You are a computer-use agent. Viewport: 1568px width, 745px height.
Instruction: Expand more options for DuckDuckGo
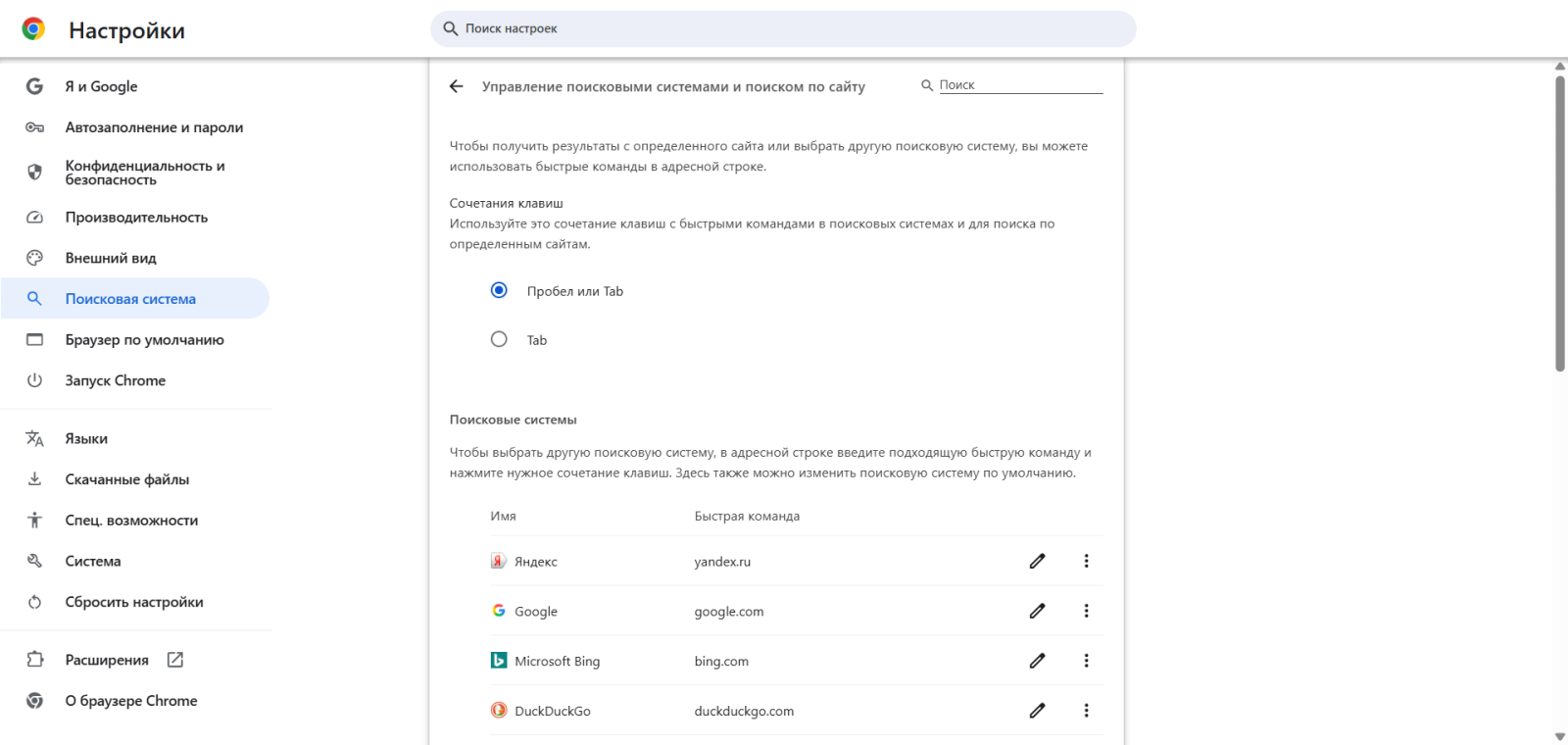pos(1086,711)
